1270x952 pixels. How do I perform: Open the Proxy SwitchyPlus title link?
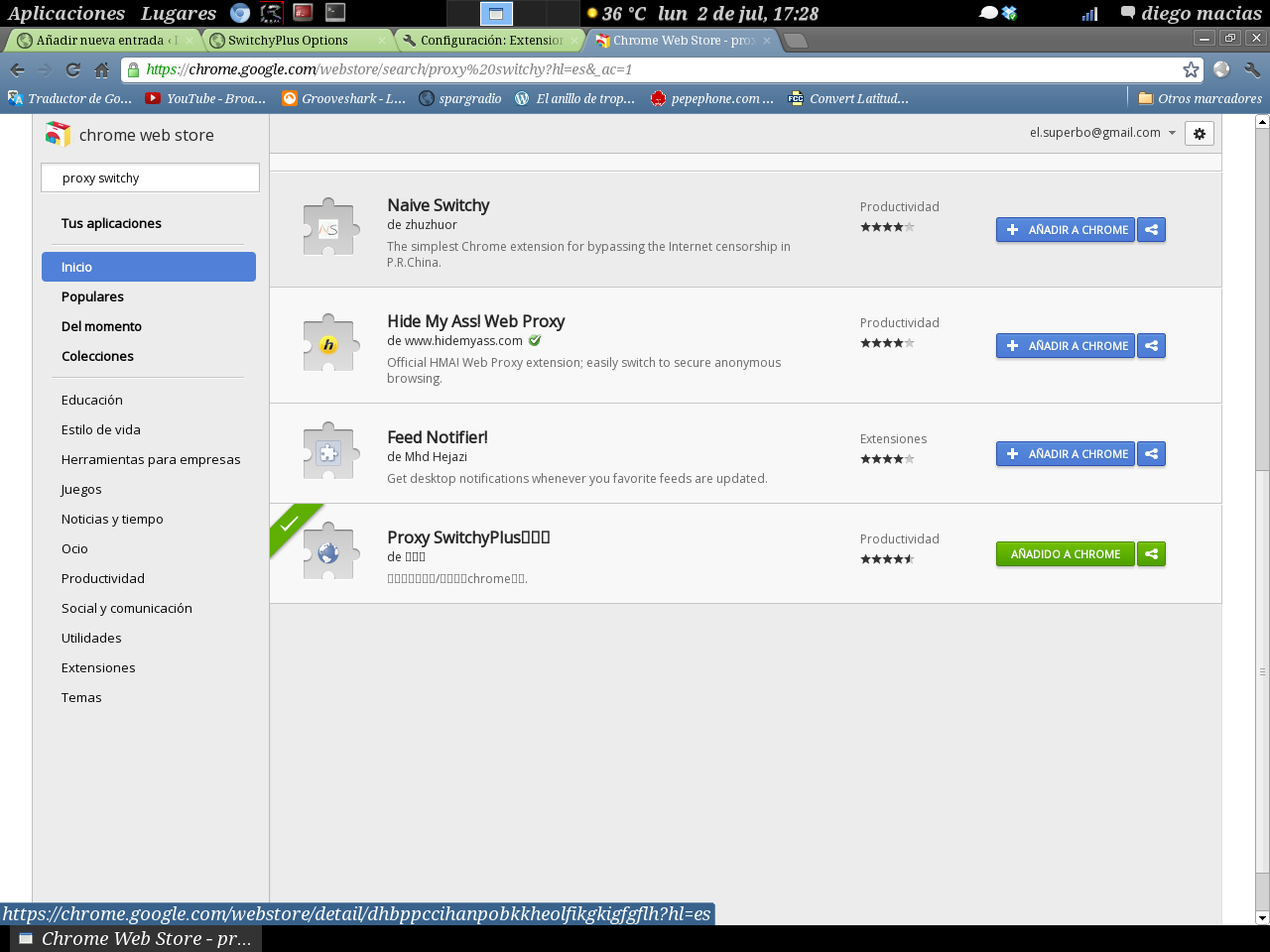(468, 537)
